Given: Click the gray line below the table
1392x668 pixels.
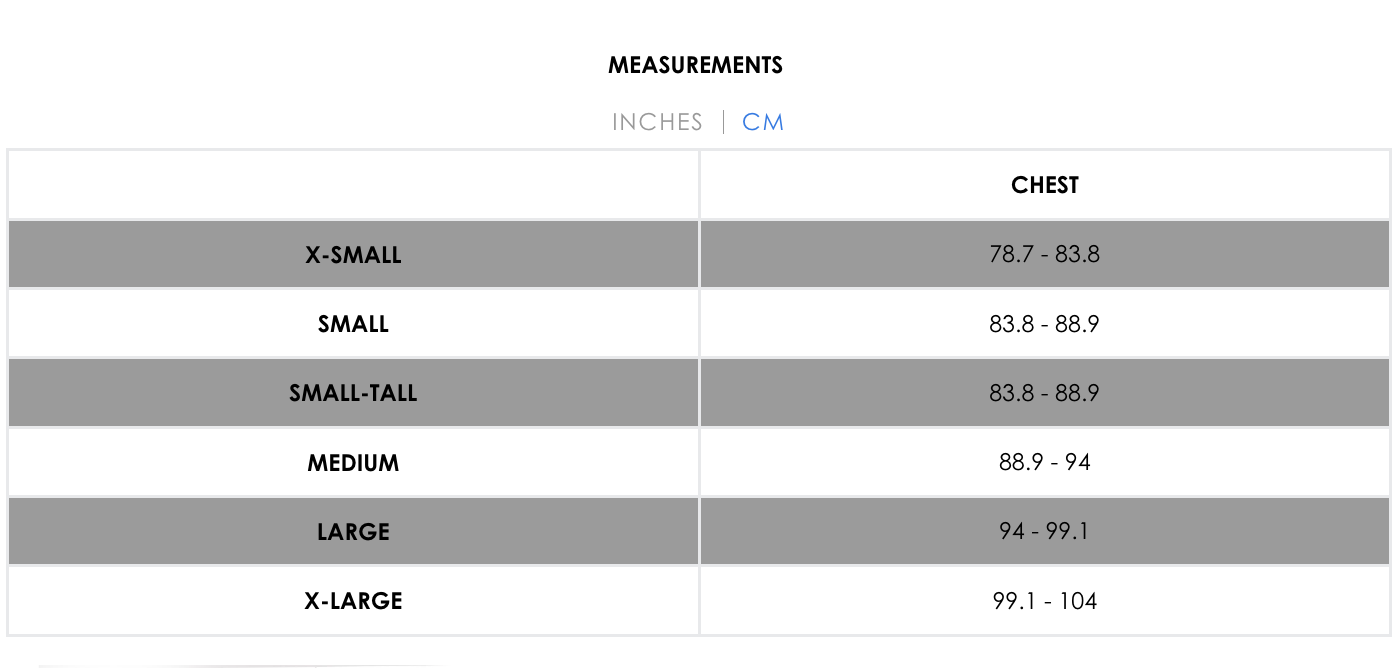Looking at the screenshot, I should point(245,665).
